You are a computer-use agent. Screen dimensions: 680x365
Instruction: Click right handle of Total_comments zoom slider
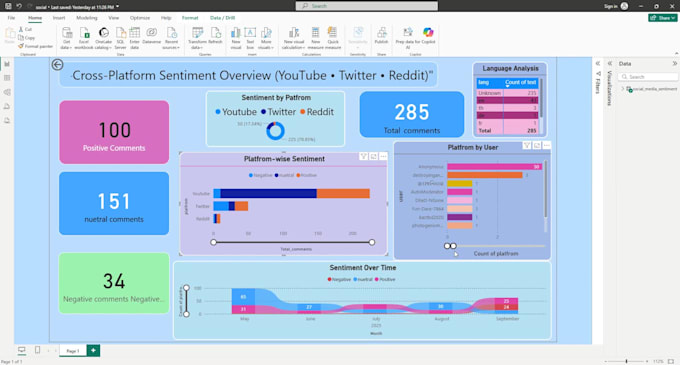coord(372,242)
